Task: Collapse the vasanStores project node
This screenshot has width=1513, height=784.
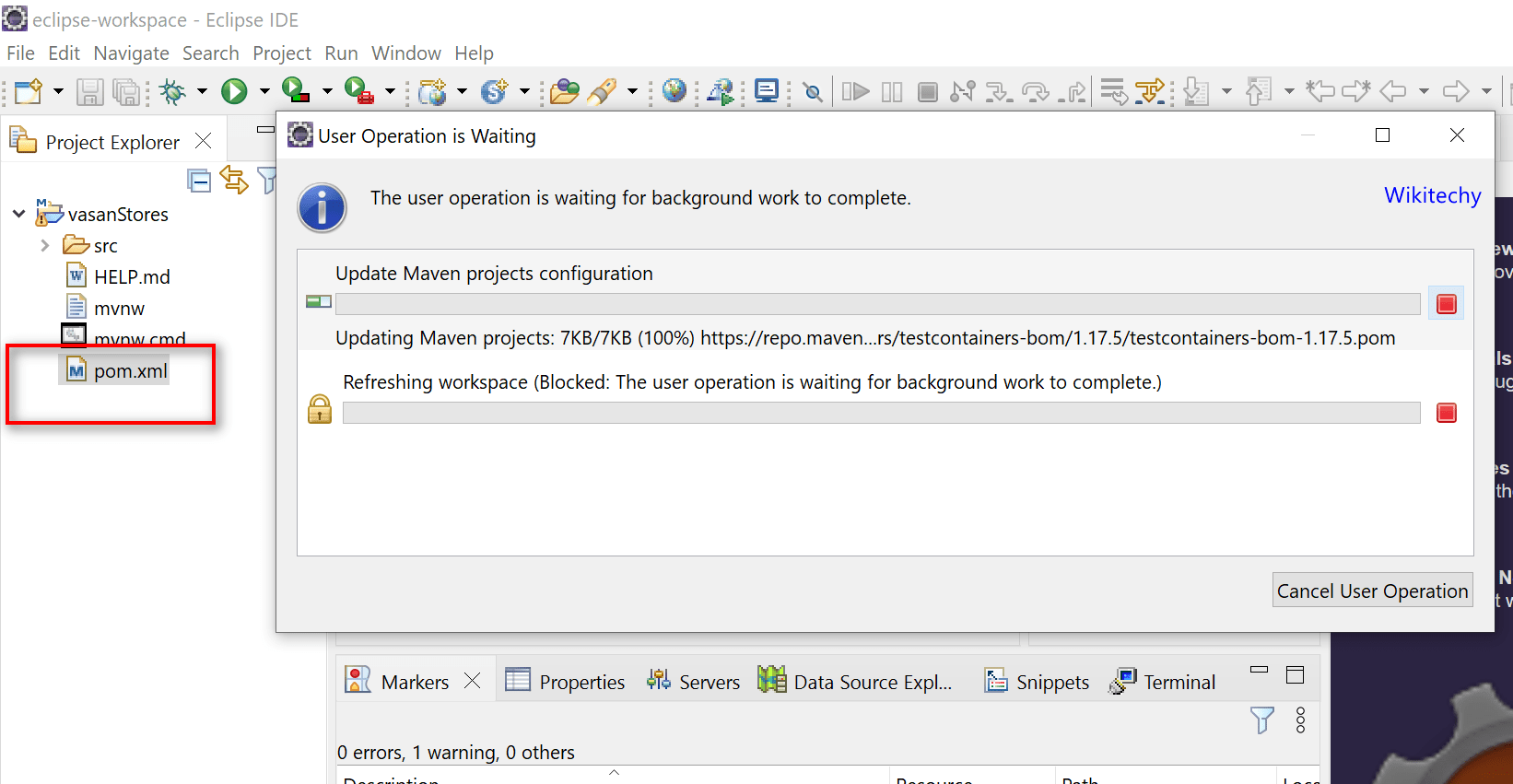Action: (18, 214)
